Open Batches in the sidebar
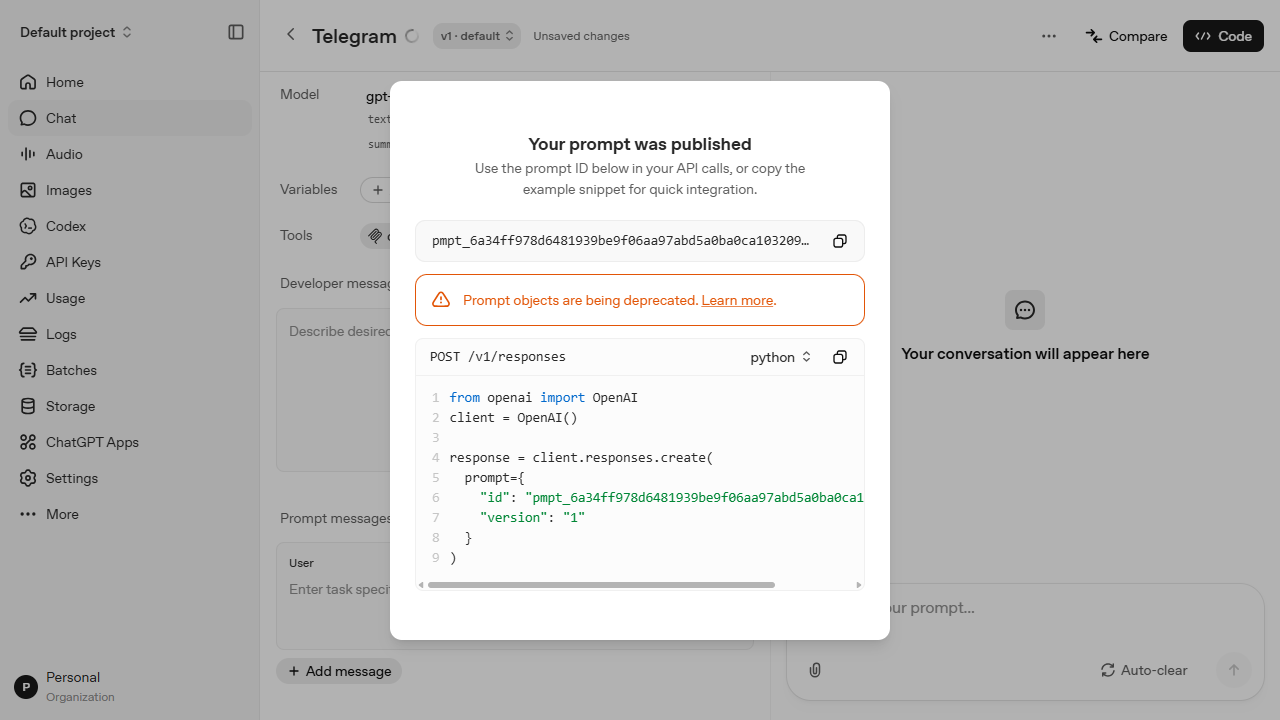The height and width of the screenshot is (720, 1280). click(130, 370)
